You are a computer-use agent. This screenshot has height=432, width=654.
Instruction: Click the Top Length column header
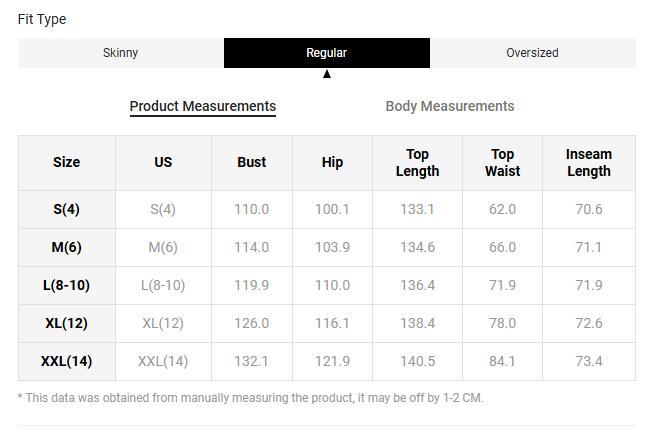[417, 162]
